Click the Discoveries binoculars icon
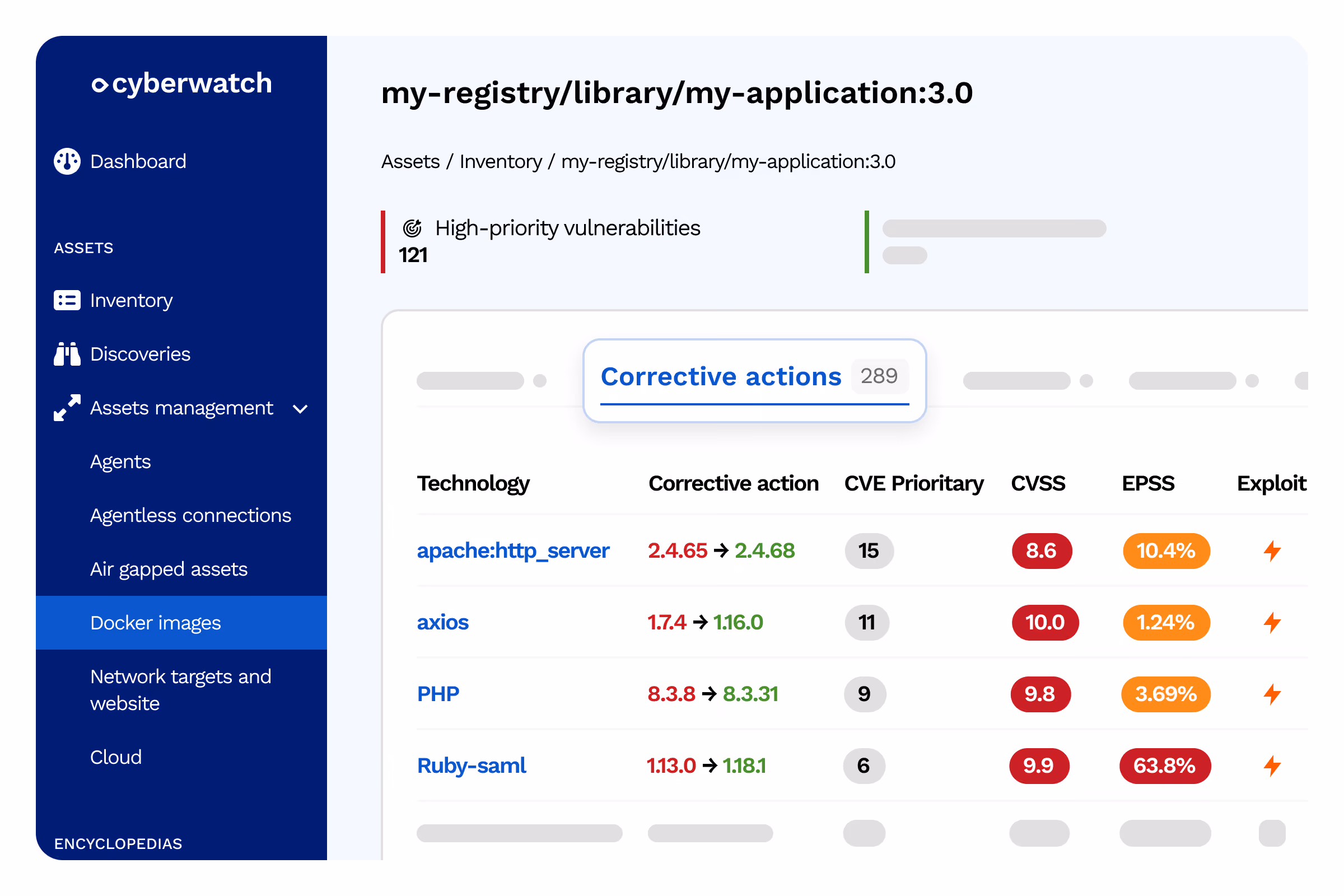 [67, 354]
